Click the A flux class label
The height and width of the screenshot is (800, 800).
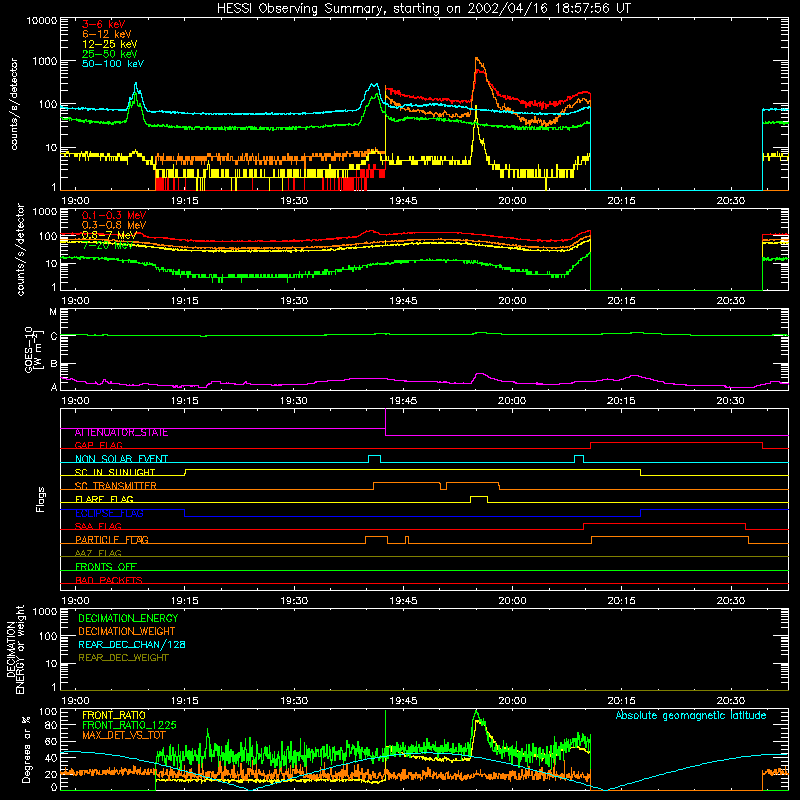[54, 387]
